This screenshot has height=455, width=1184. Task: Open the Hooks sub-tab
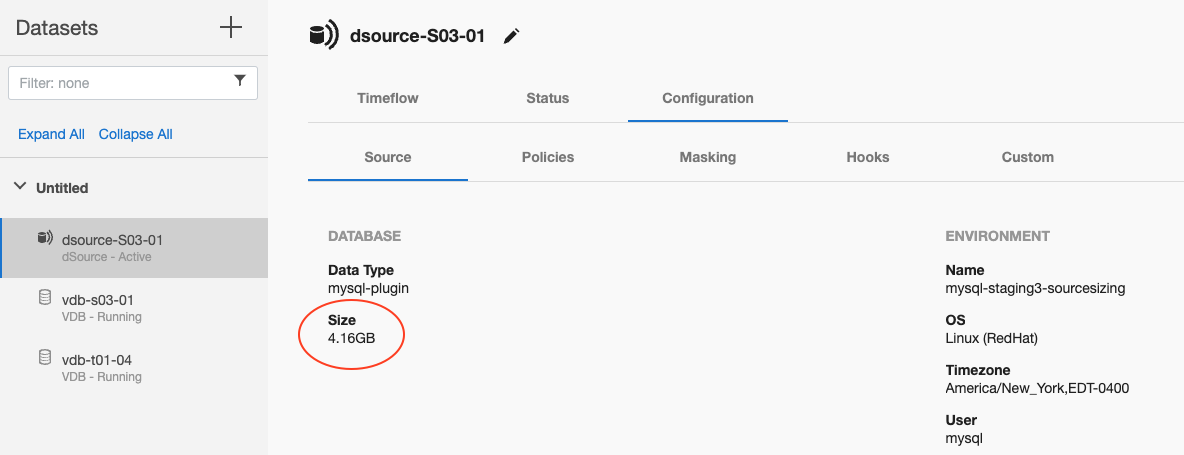click(867, 157)
